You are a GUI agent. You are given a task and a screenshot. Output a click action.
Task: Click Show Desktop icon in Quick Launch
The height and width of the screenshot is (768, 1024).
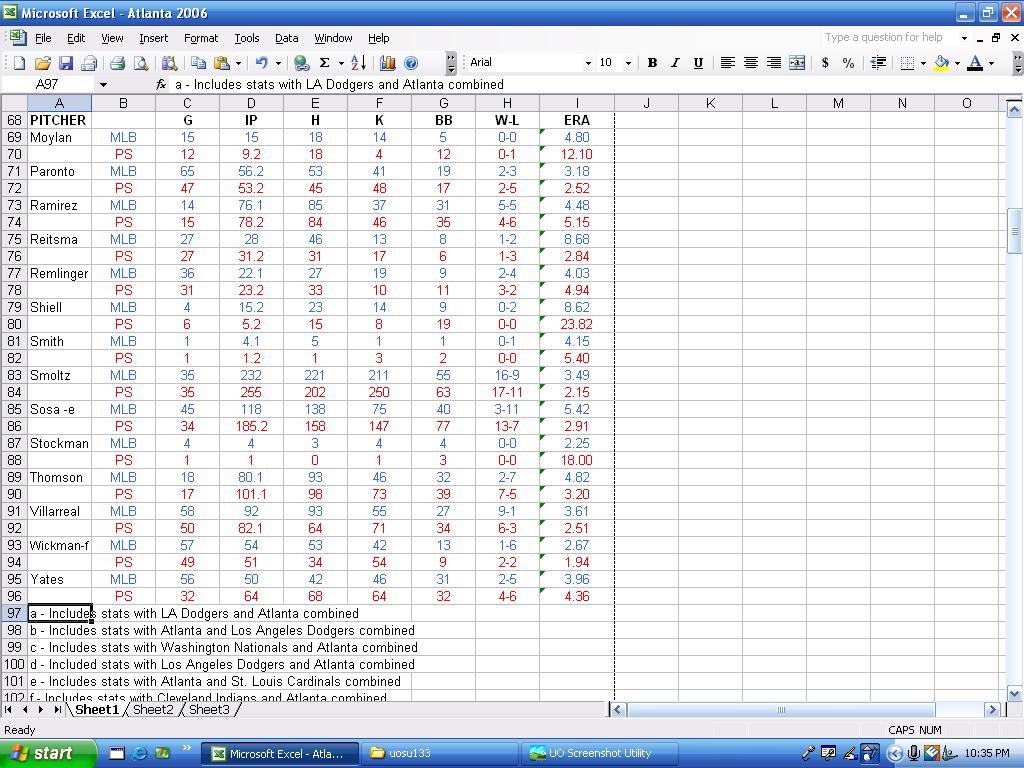pos(116,753)
